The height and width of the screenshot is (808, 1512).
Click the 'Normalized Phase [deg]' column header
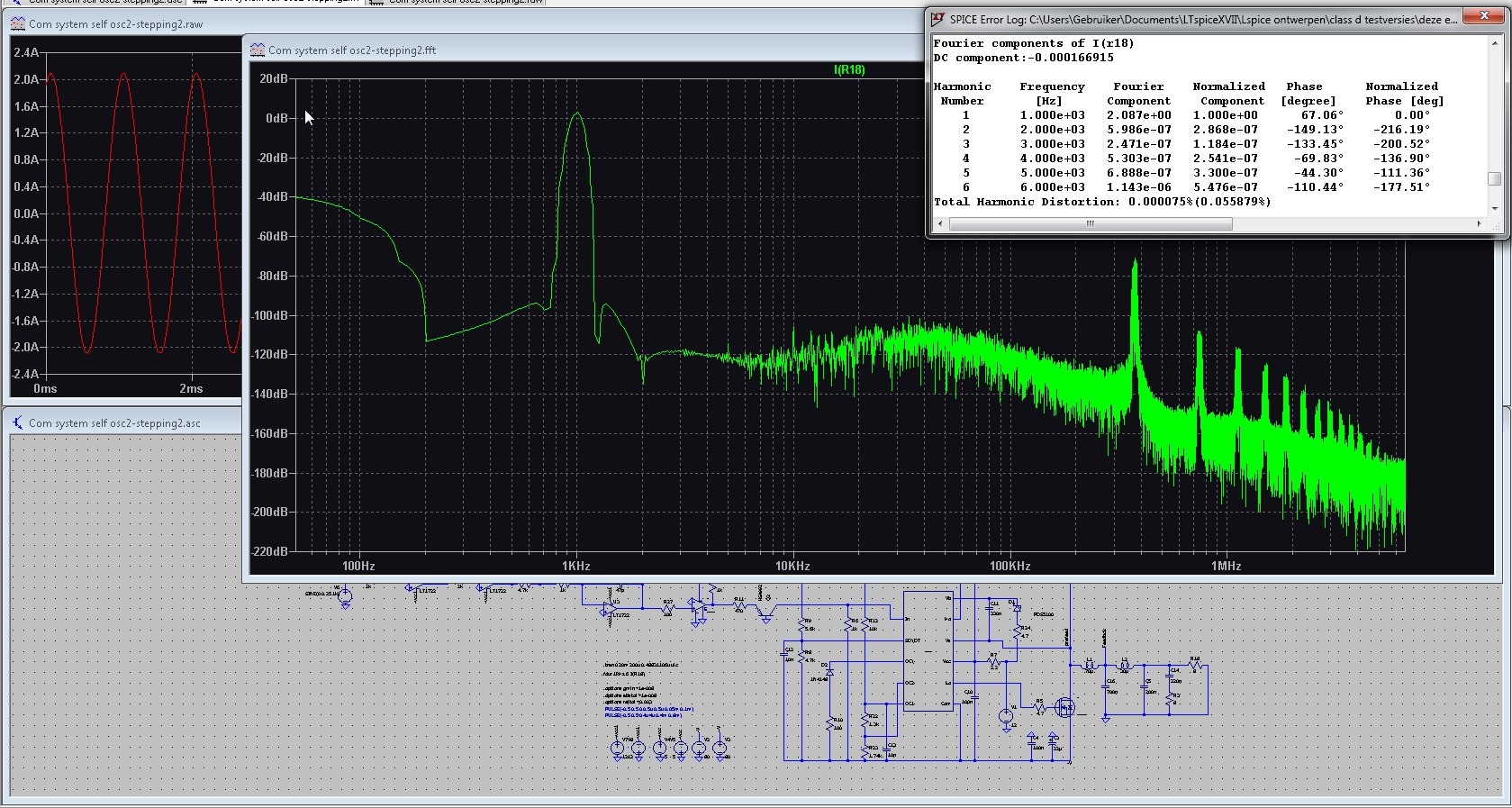[1404, 94]
